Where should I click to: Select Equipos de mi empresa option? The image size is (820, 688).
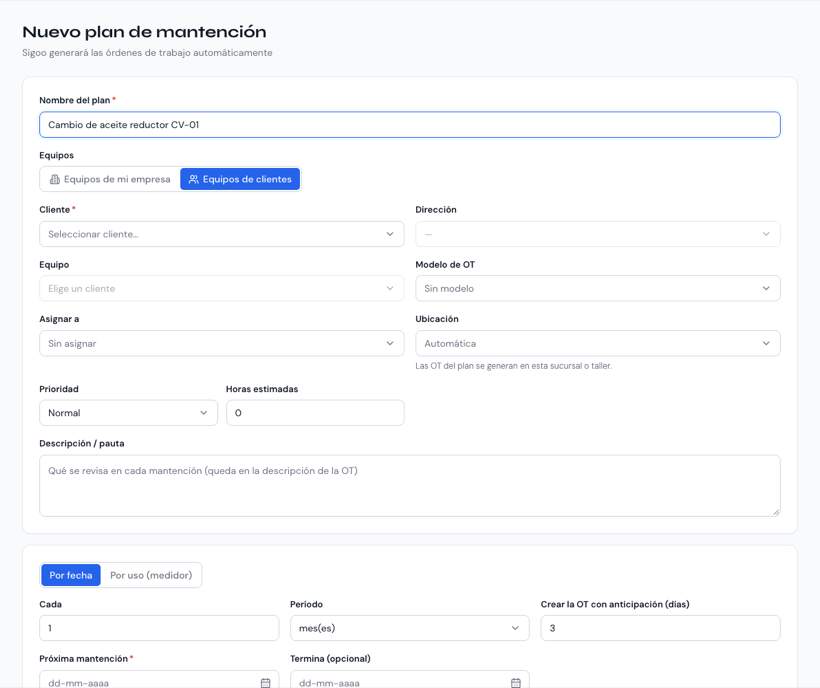click(110, 179)
